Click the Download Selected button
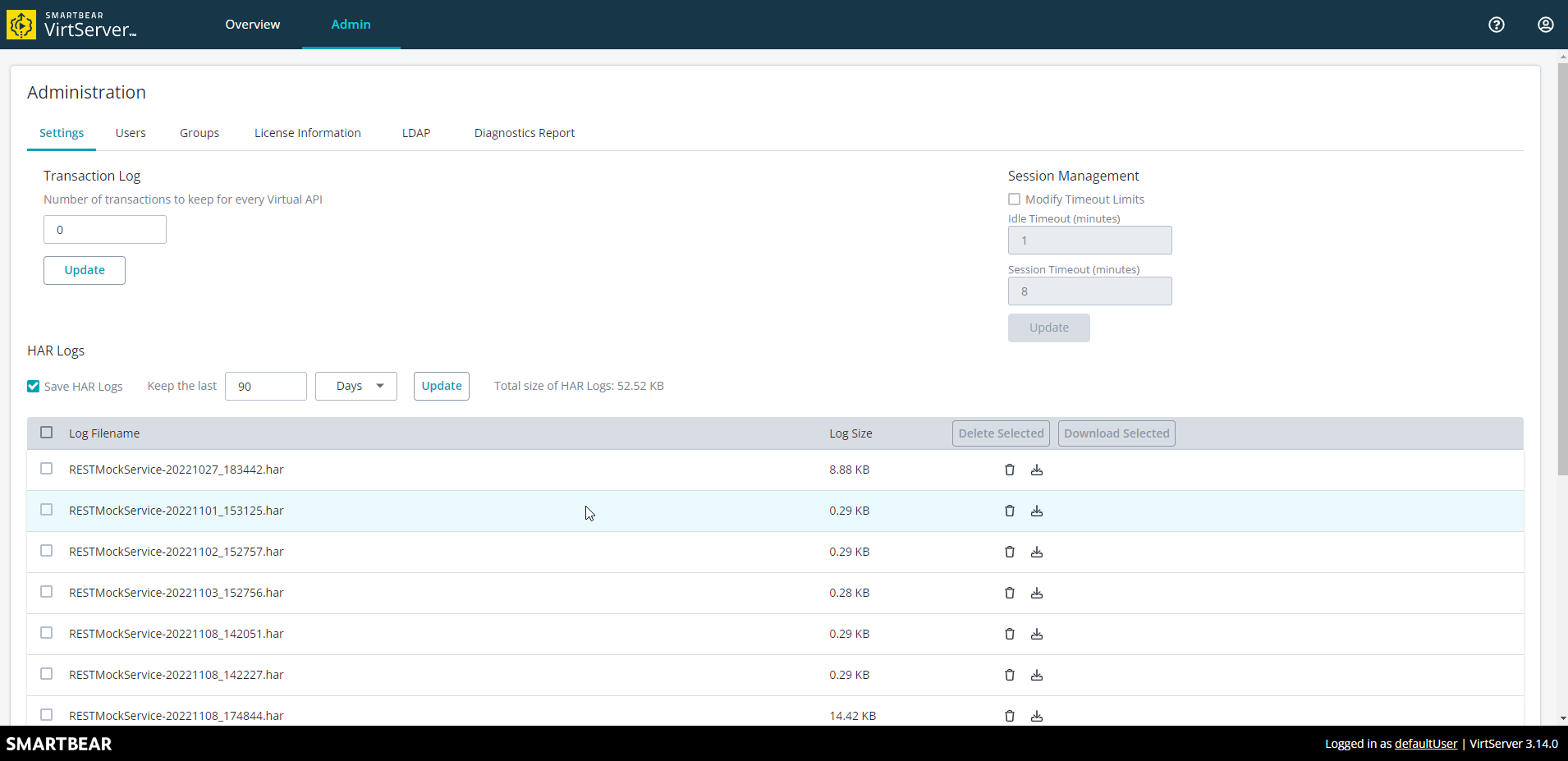This screenshot has width=1568, height=761. [x=1116, y=433]
